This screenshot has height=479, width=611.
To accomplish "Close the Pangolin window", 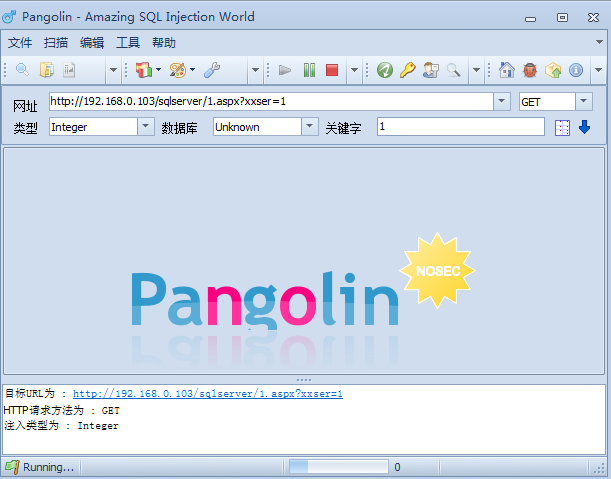I will coord(593,18).
